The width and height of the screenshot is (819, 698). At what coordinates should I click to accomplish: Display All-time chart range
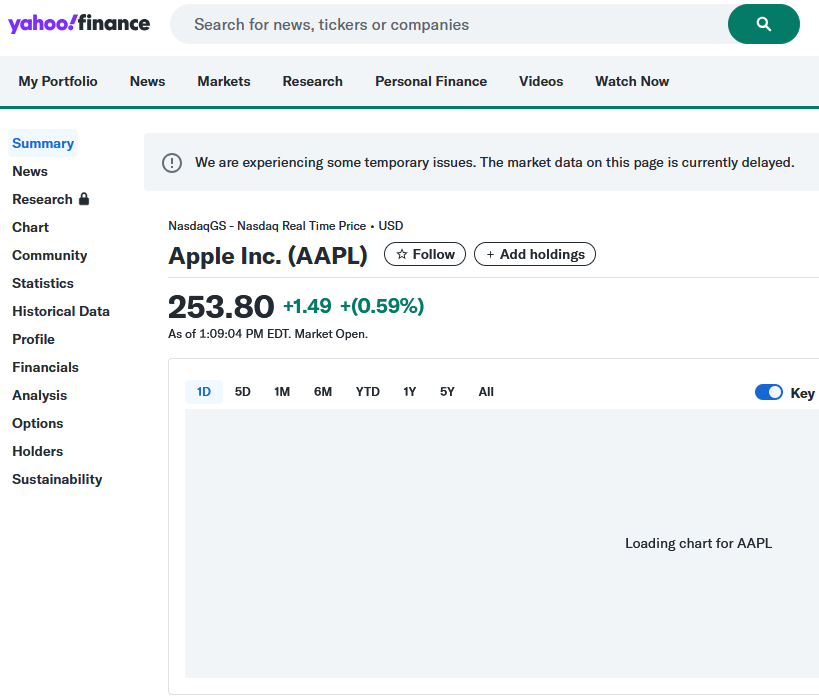(x=486, y=392)
